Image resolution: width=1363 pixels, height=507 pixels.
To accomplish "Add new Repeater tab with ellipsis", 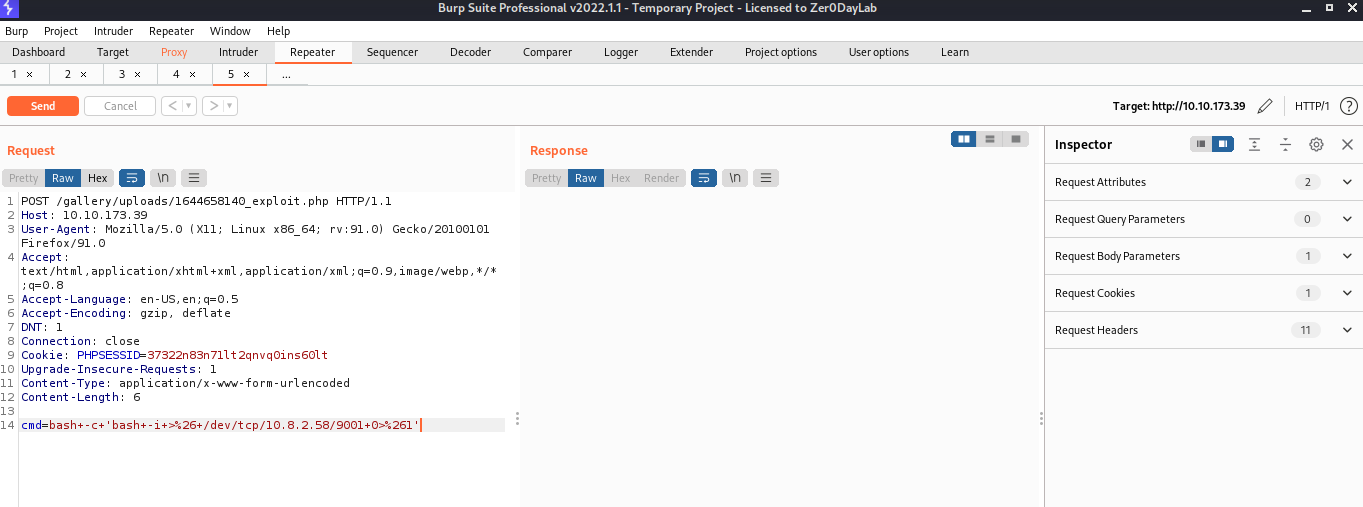I will point(286,75).
